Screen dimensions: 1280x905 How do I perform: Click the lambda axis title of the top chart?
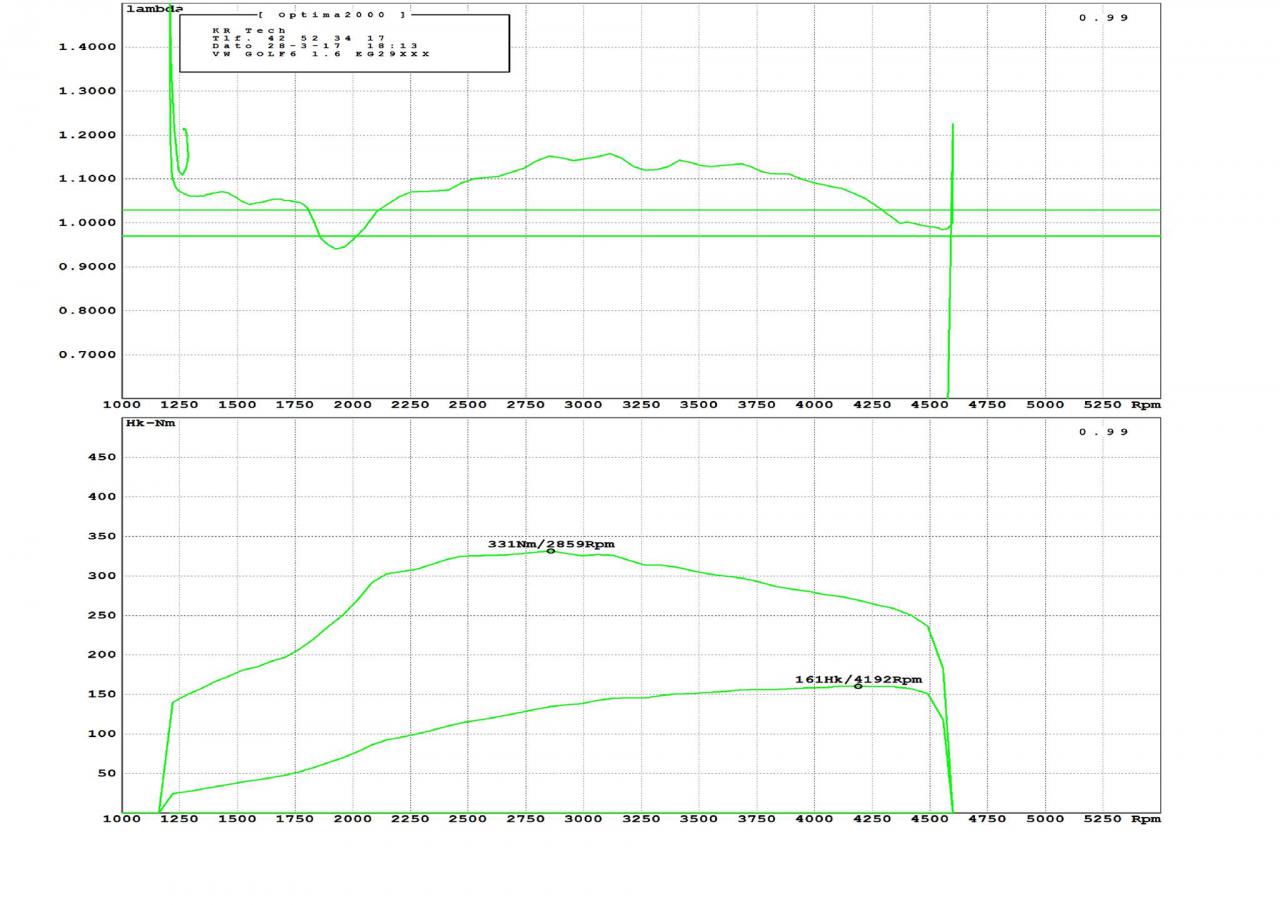click(153, 9)
